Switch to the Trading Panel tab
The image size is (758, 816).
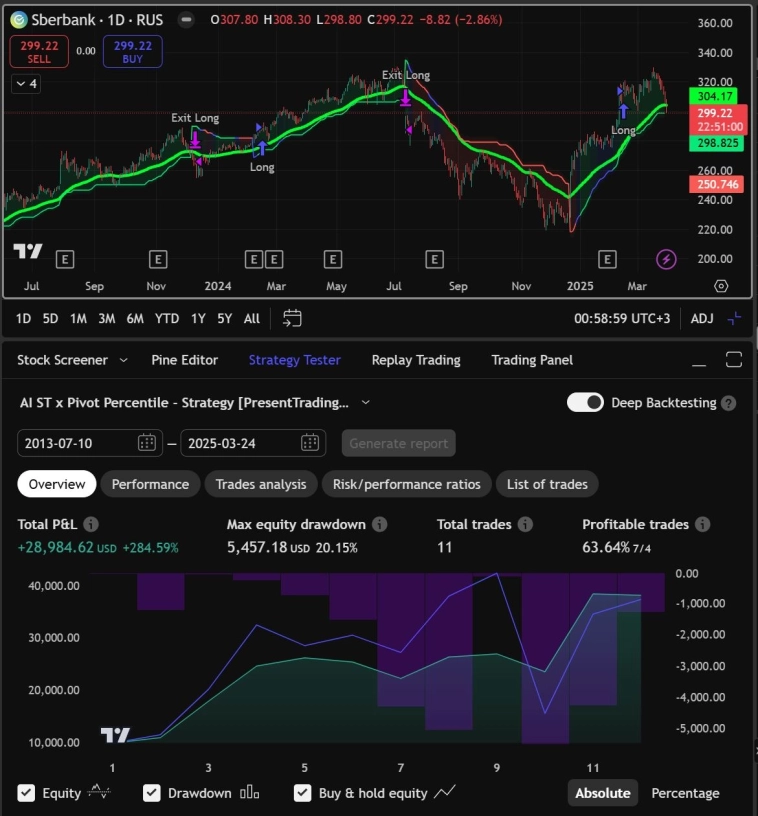tap(532, 360)
